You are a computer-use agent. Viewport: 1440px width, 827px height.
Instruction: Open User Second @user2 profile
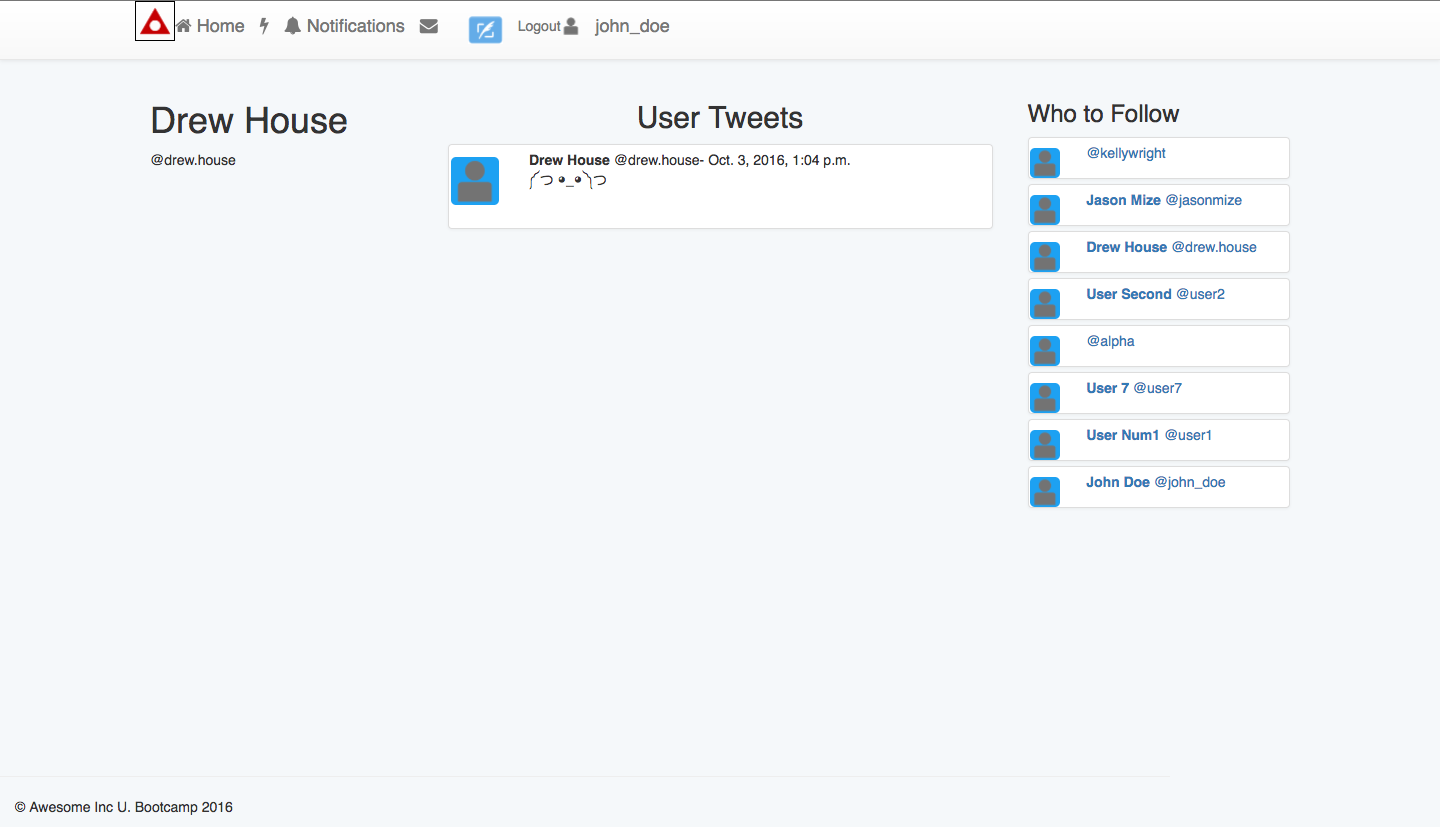(1155, 294)
